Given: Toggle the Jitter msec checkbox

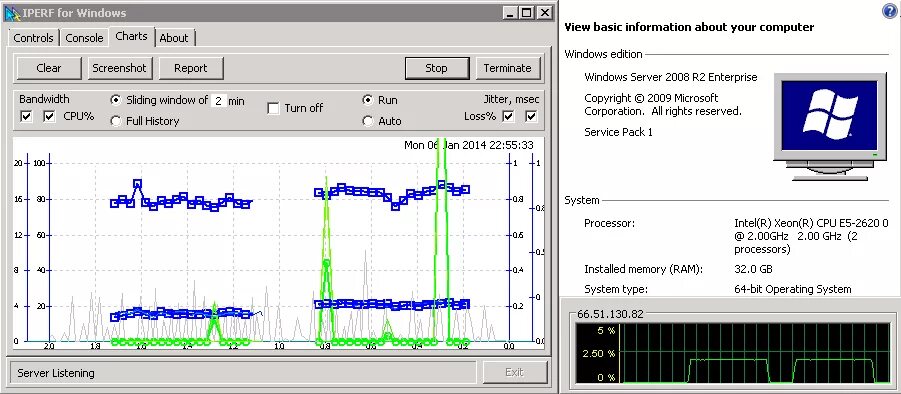Looking at the screenshot, I should [x=532, y=117].
